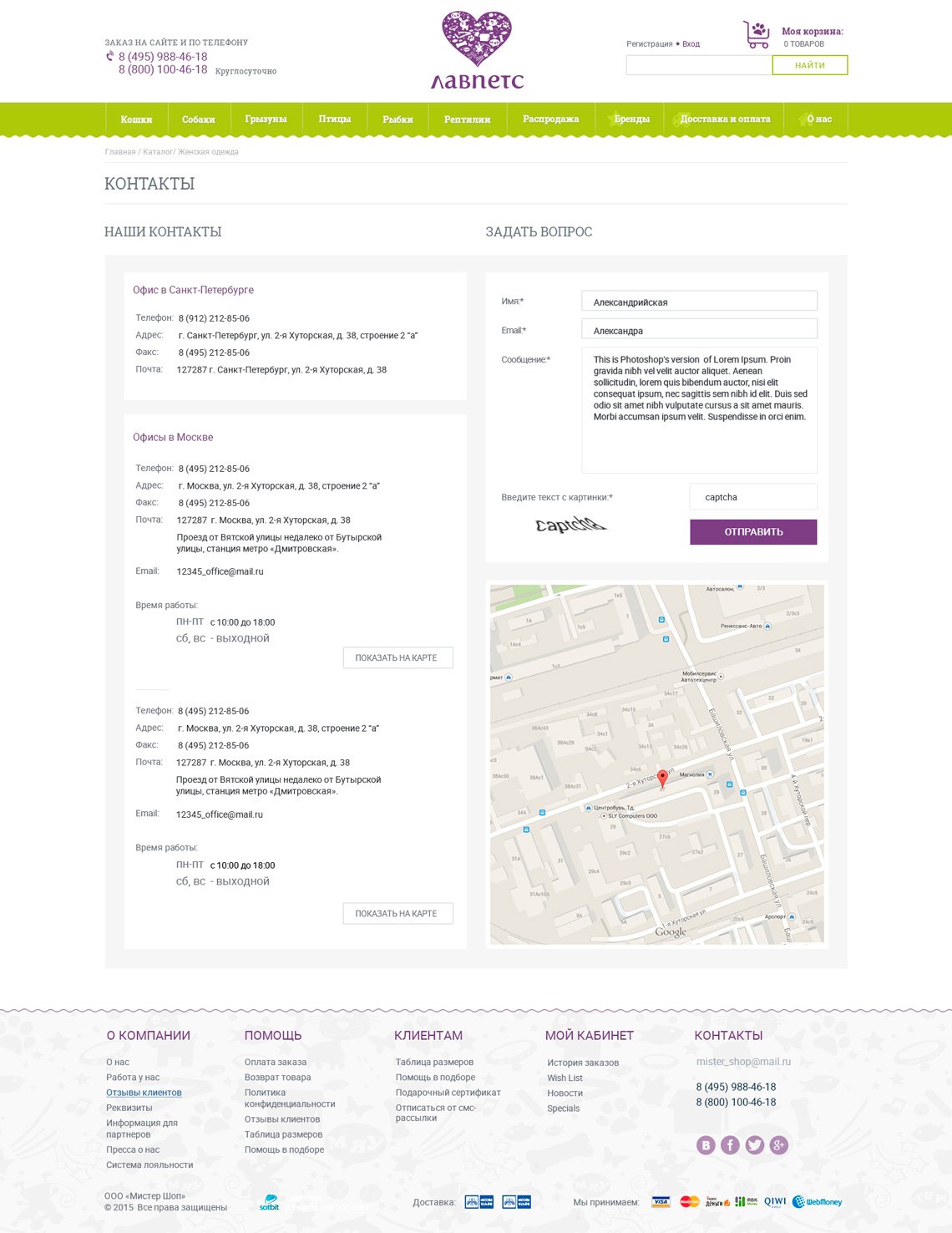Click the QIWI payment icon
The image size is (952, 1233).
[x=775, y=1202]
